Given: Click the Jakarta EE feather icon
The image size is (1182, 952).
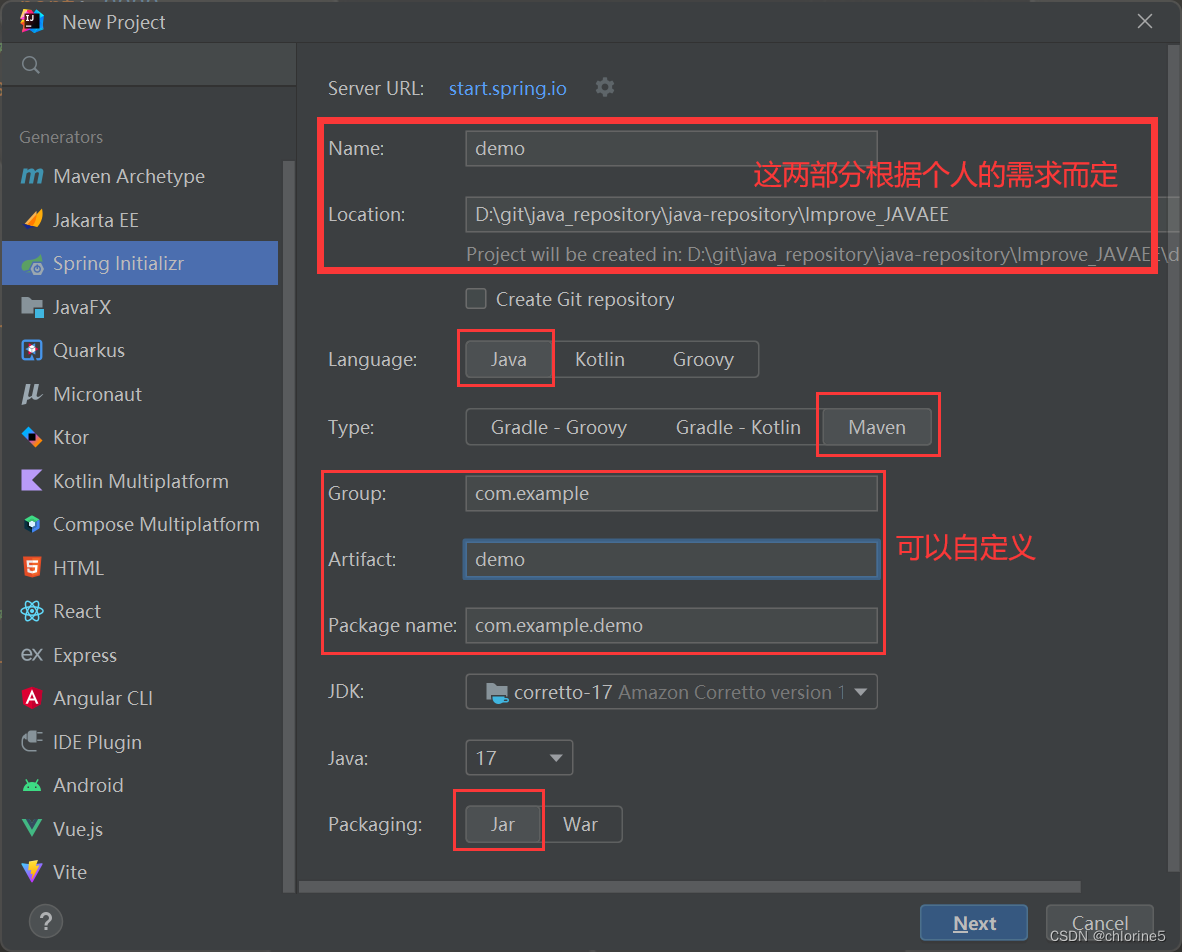Looking at the screenshot, I should 33,219.
